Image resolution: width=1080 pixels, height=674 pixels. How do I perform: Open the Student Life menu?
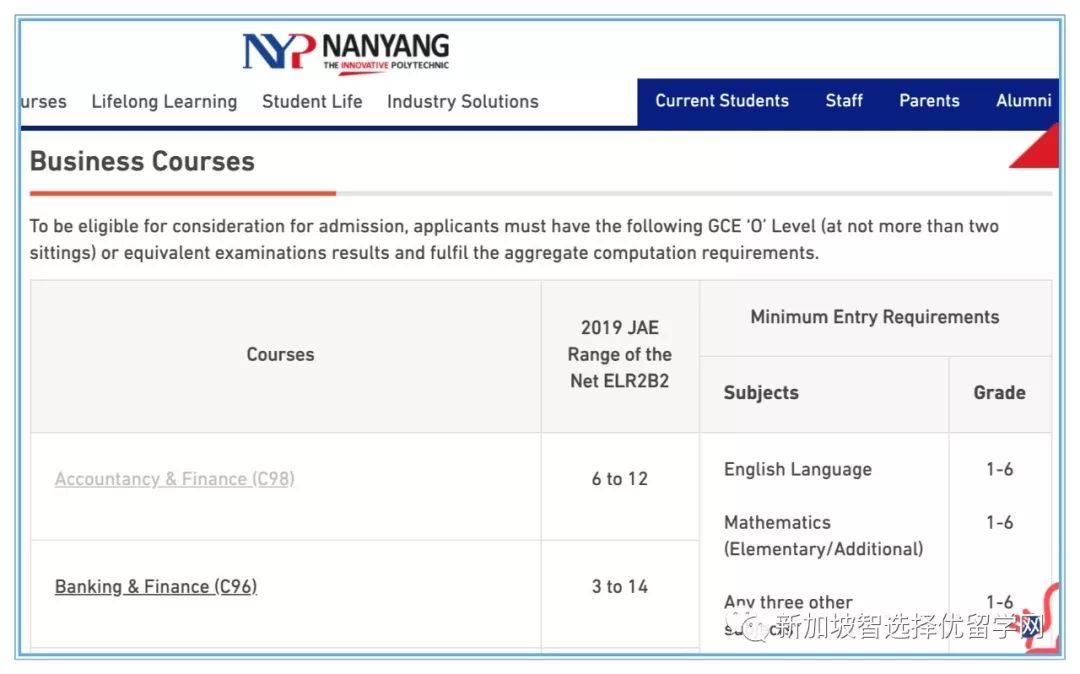(312, 101)
